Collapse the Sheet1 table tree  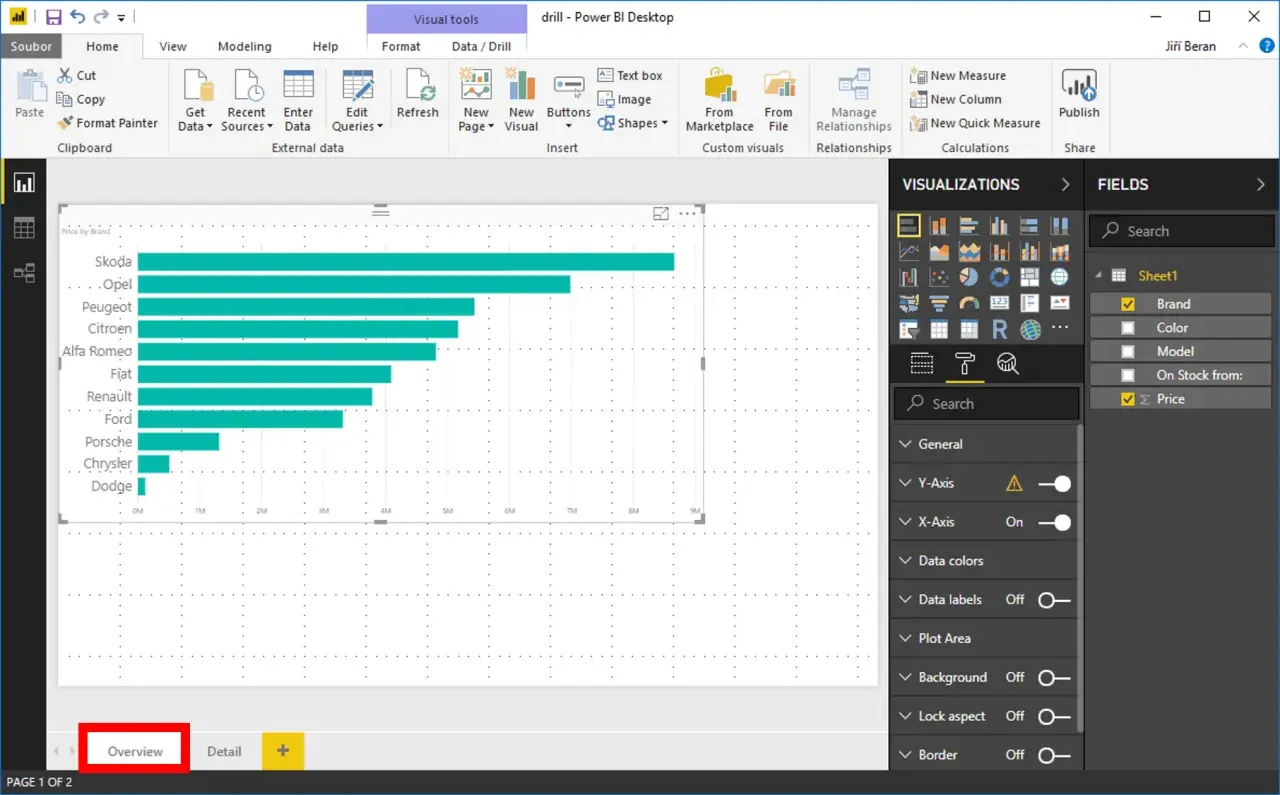(x=1100, y=276)
